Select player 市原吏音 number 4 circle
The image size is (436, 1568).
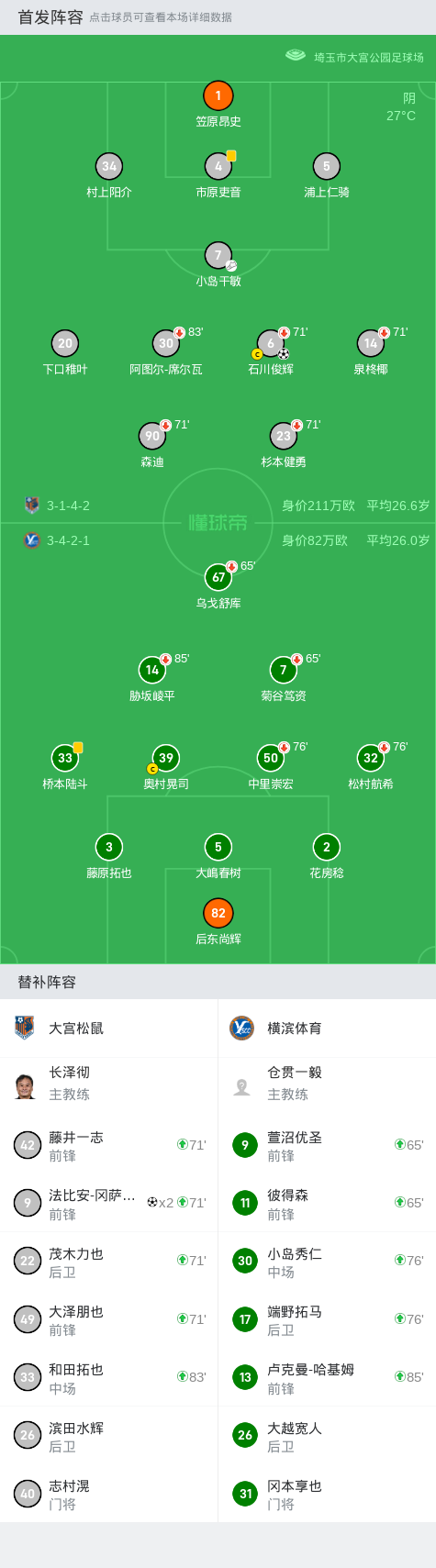(218, 166)
